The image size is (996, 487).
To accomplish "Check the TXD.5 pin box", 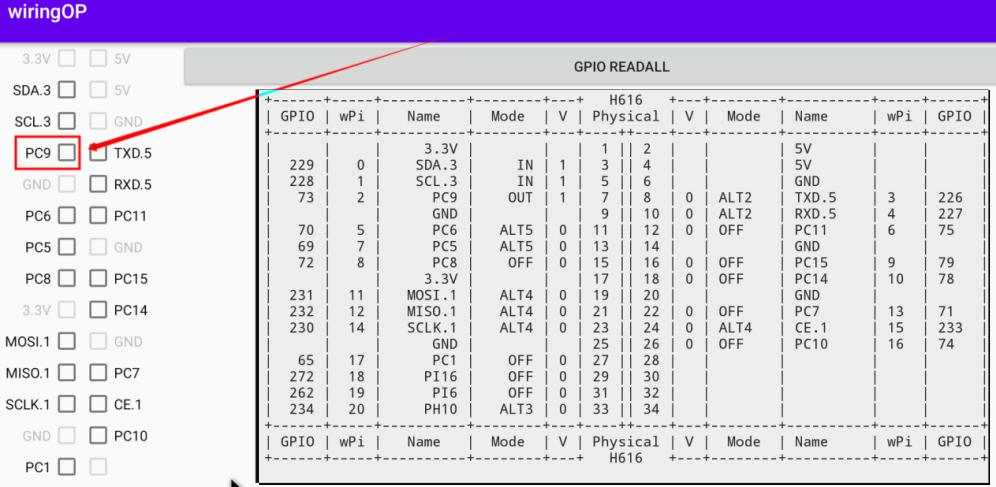I will (x=98, y=153).
